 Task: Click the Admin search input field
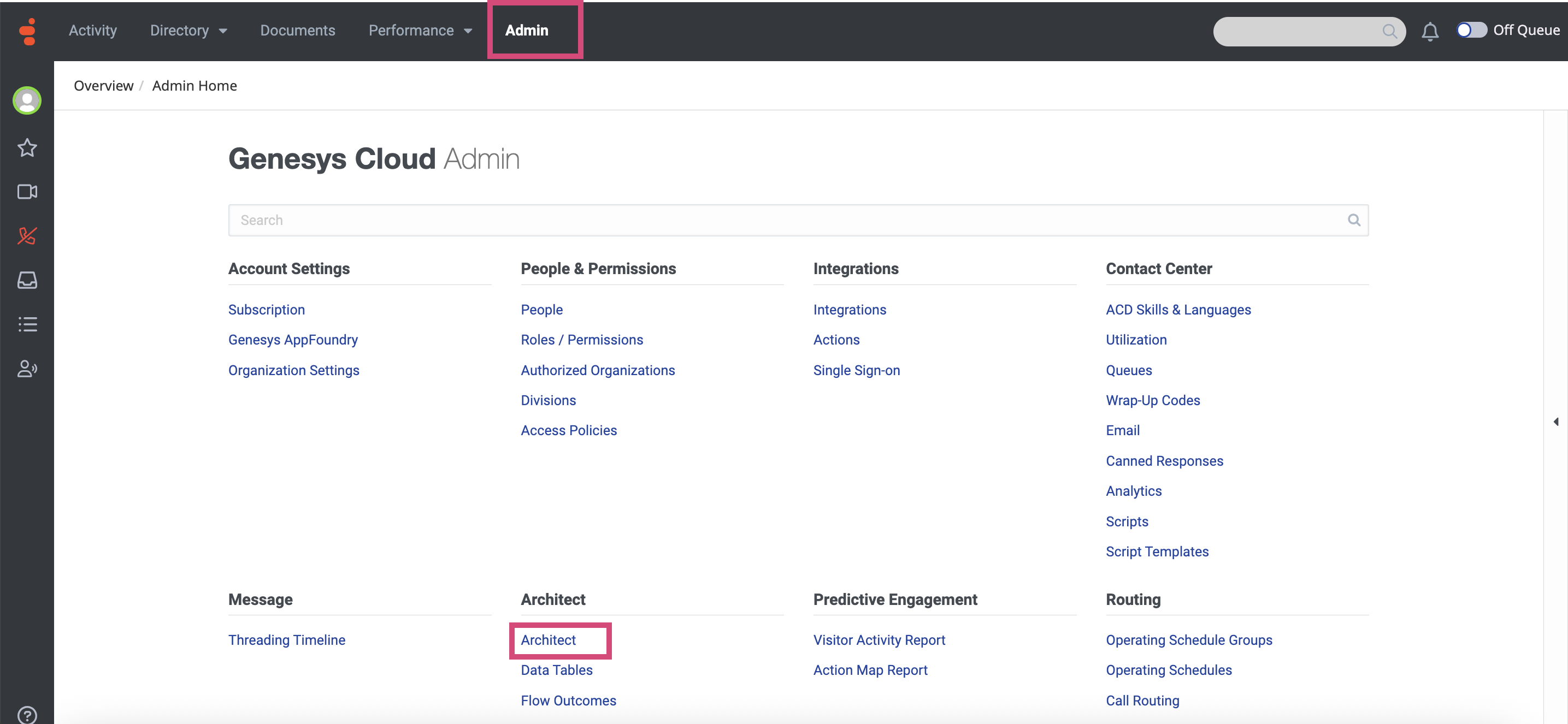[x=785, y=220]
